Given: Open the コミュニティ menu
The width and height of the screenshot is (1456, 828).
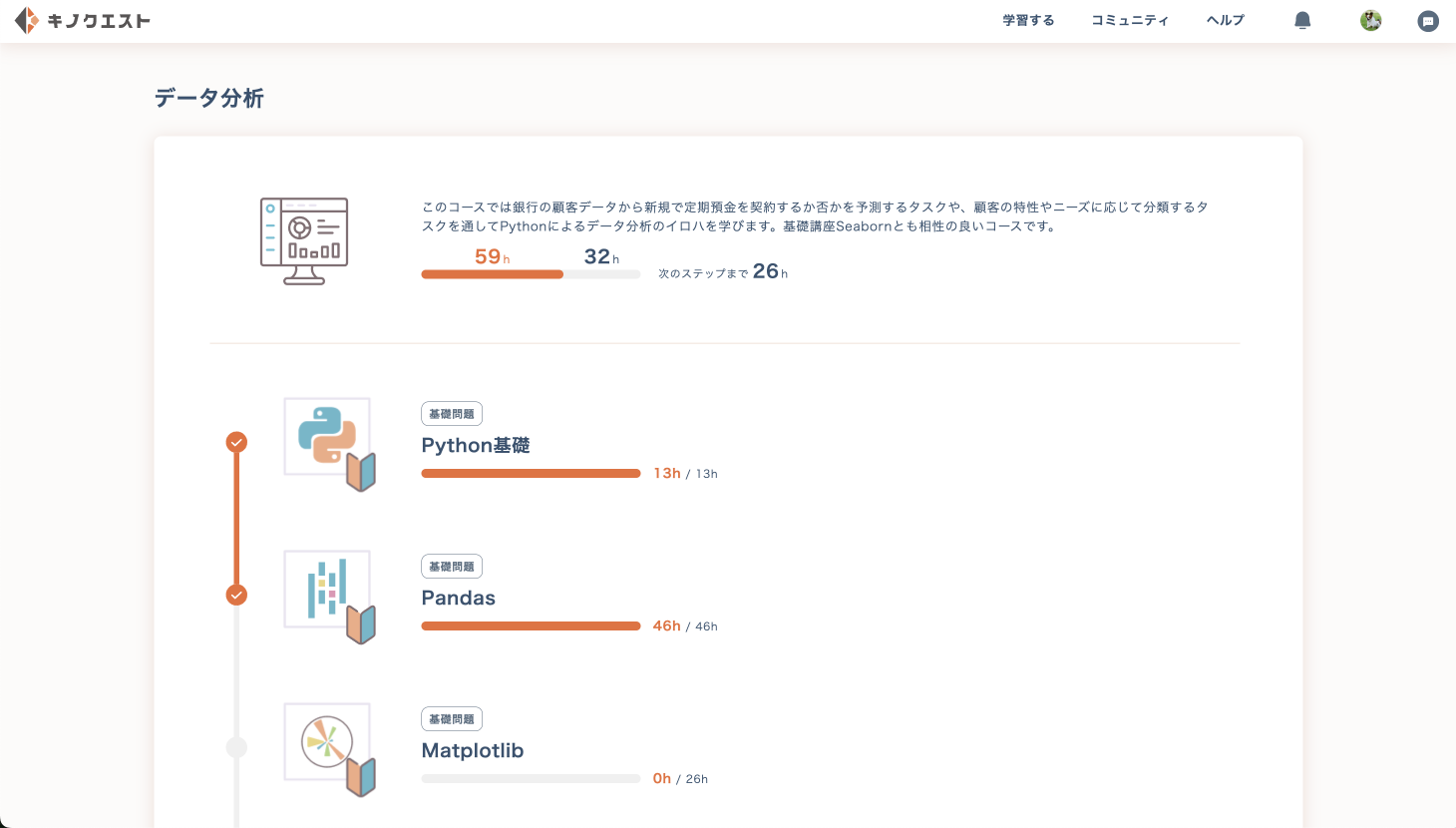Looking at the screenshot, I should [x=1129, y=21].
